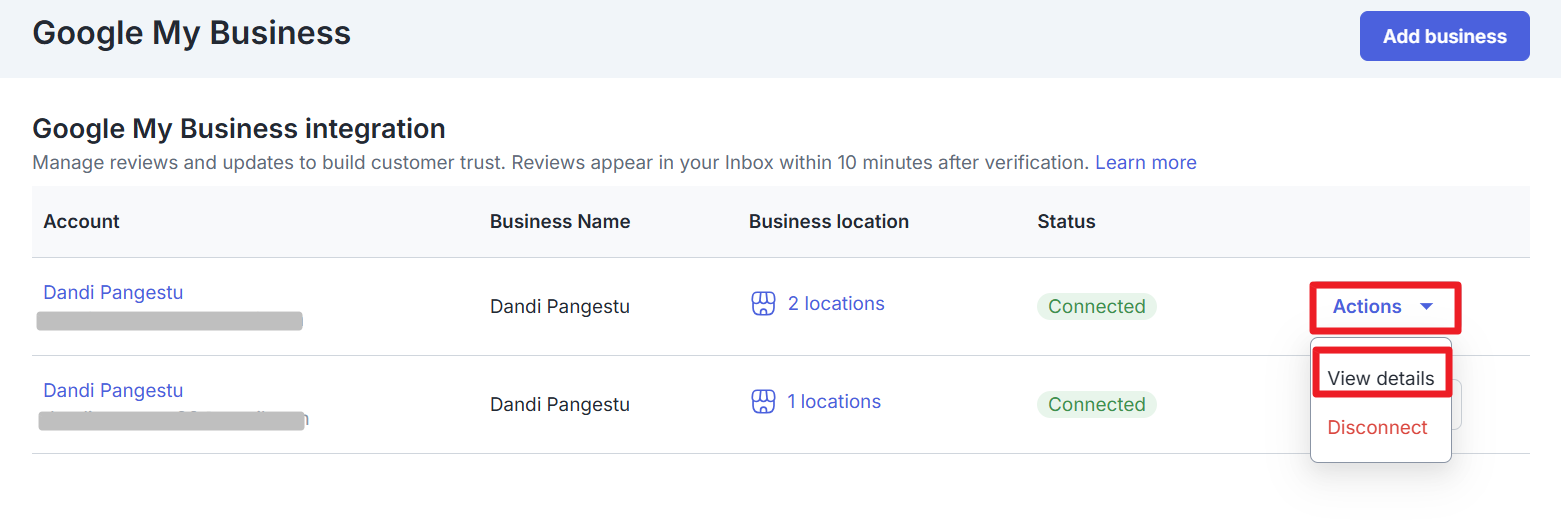Click the Google My Business integration heading

(239, 129)
